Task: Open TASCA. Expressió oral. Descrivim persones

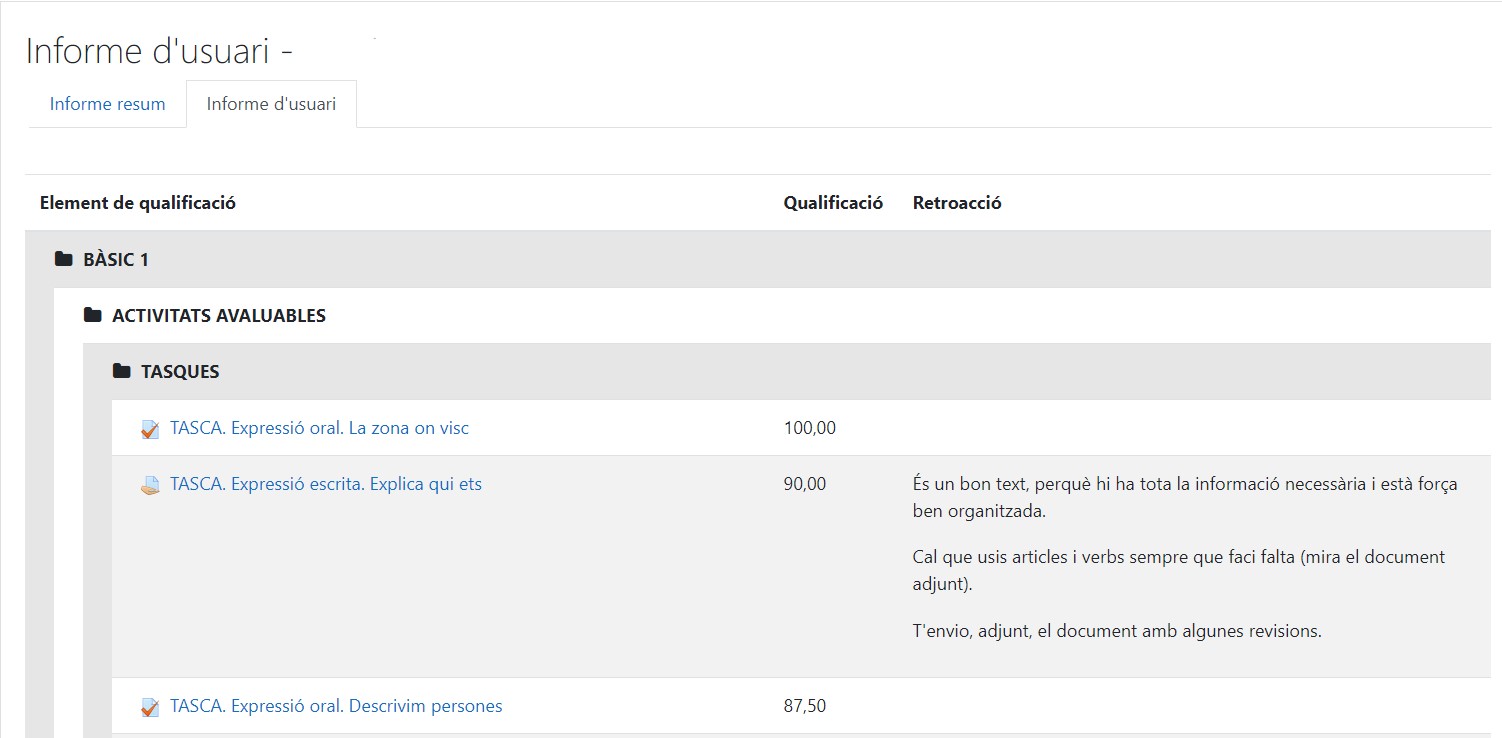Action: click(x=336, y=706)
